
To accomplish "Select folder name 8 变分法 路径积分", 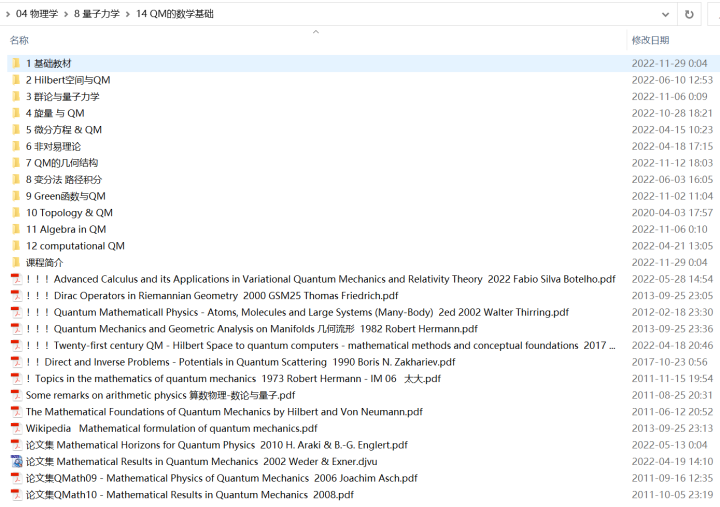I will click(64, 180).
